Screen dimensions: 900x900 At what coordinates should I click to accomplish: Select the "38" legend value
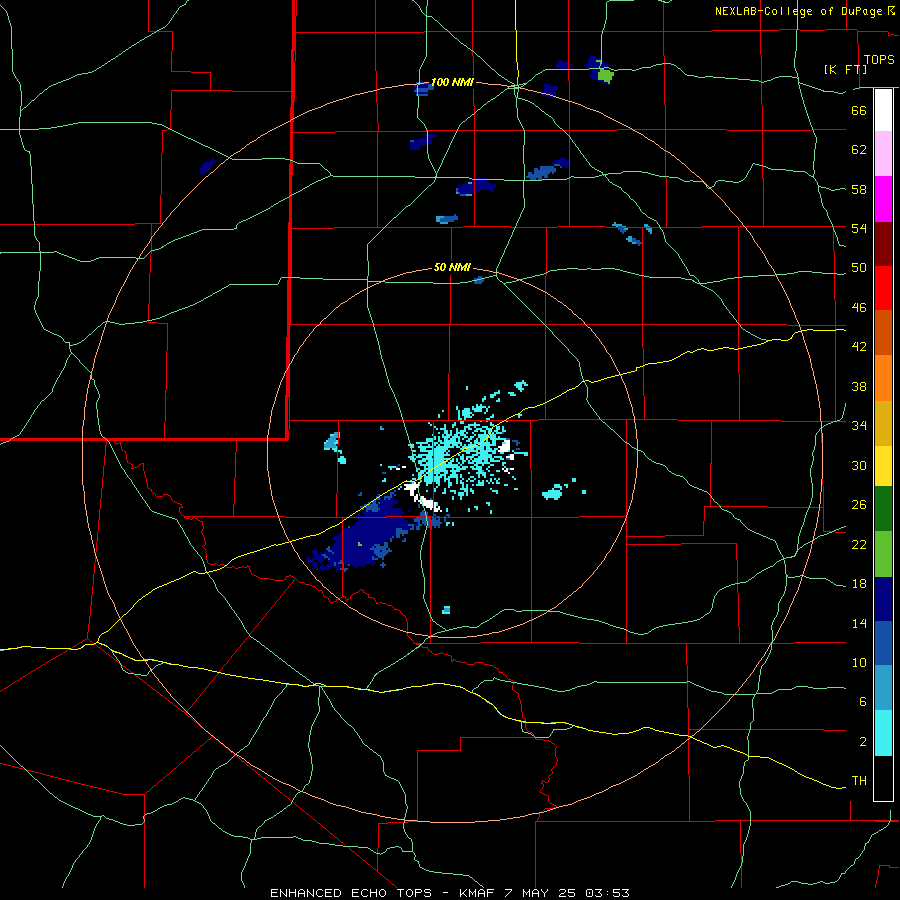pos(859,386)
